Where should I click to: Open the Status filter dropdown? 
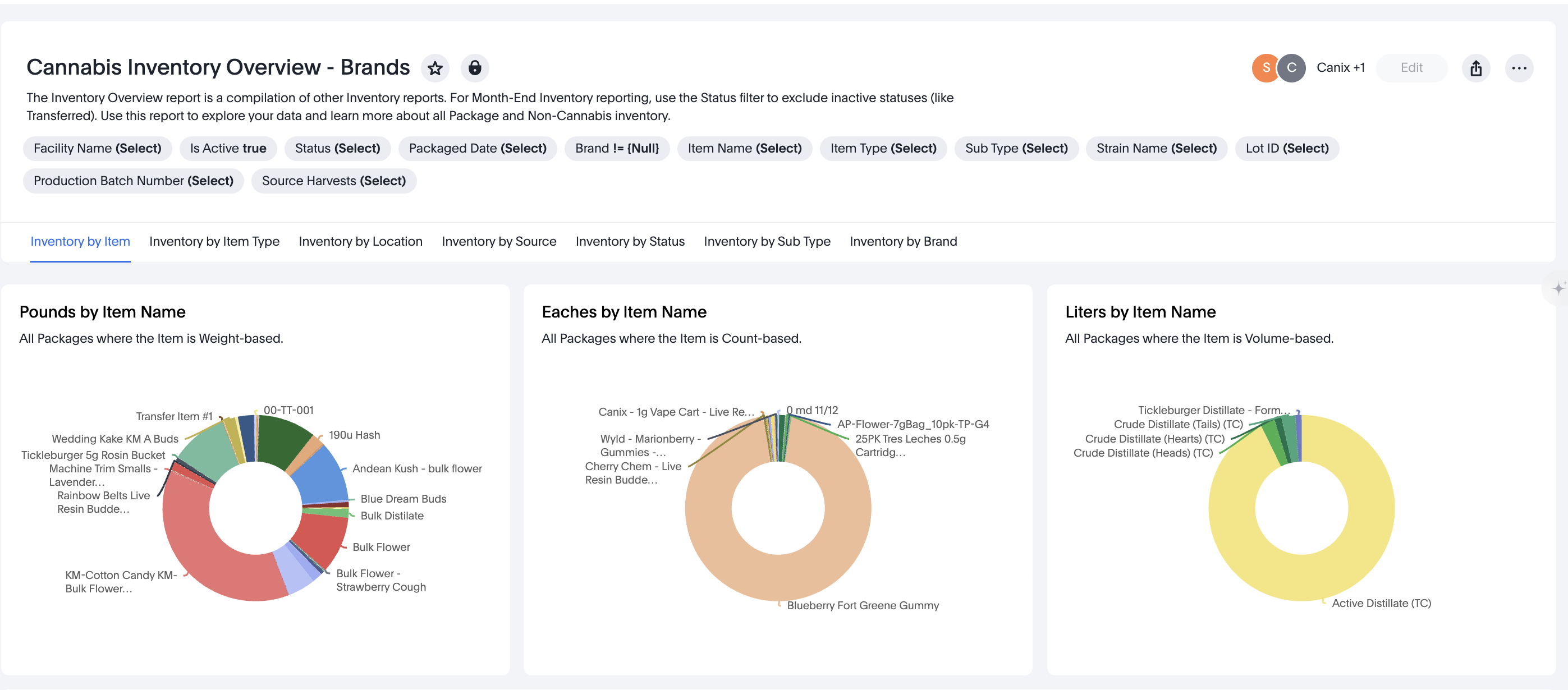point(337,149)
